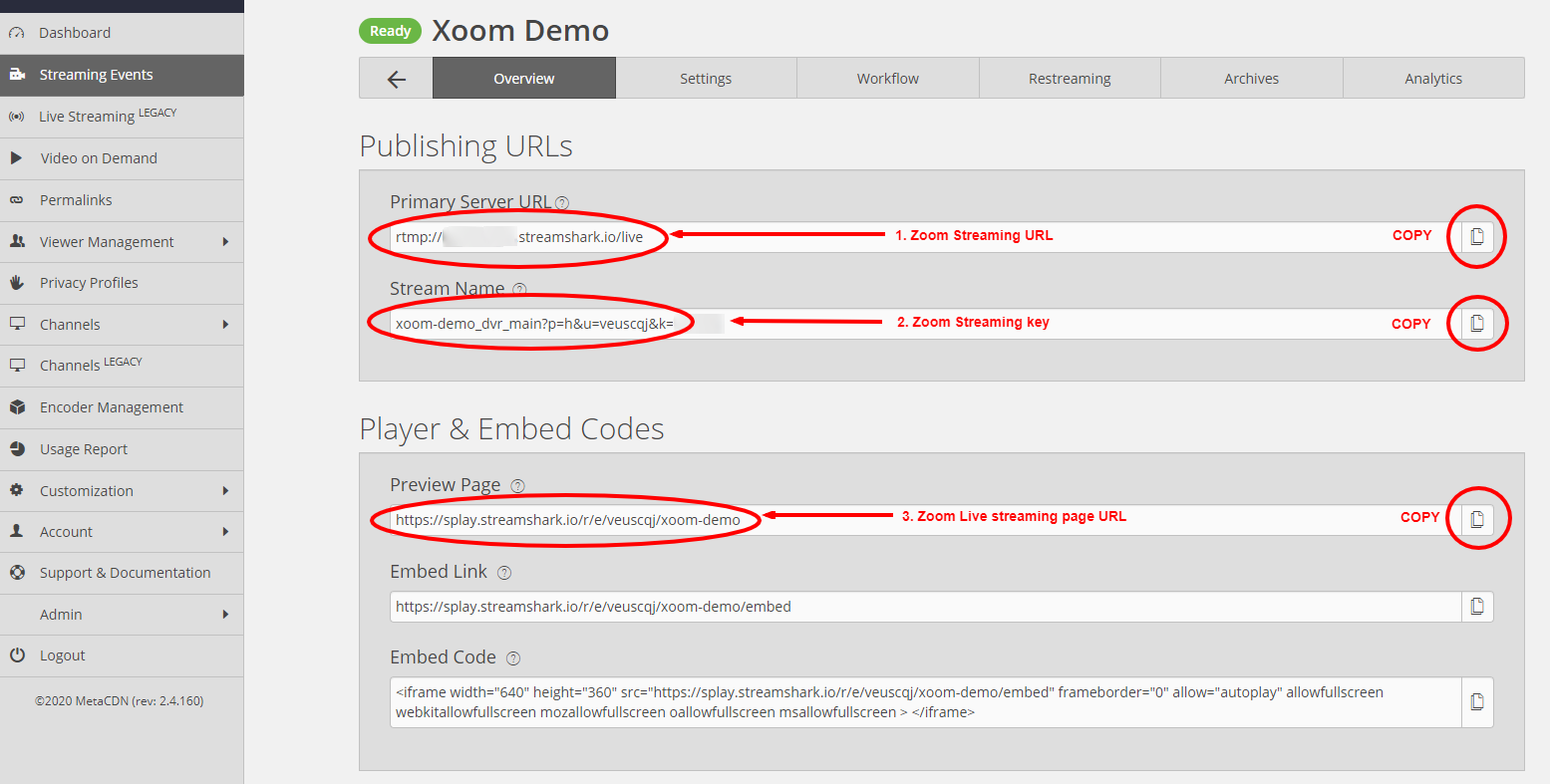Viewport: 1550px width, 784px height.
Task: Click the Logout power icon
Action: click(17, 655)
